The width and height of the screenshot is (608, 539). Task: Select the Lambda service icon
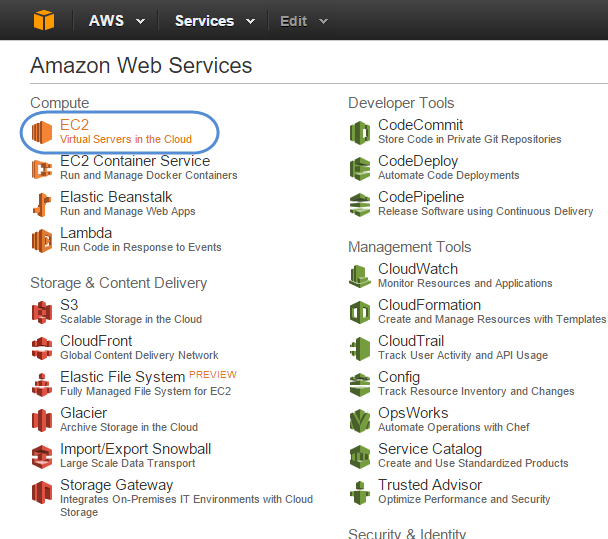pos(42,240)
